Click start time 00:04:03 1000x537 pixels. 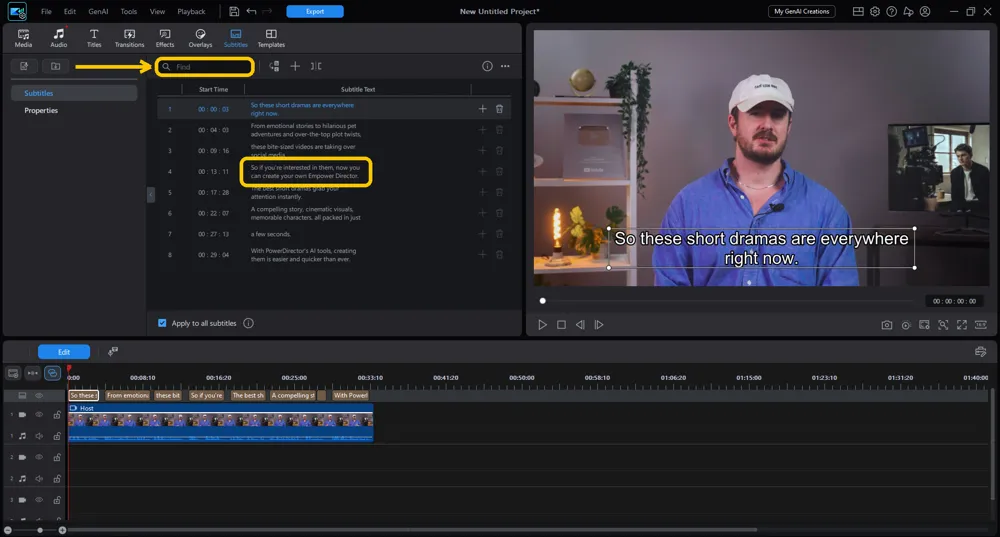(x=213, y=130)
